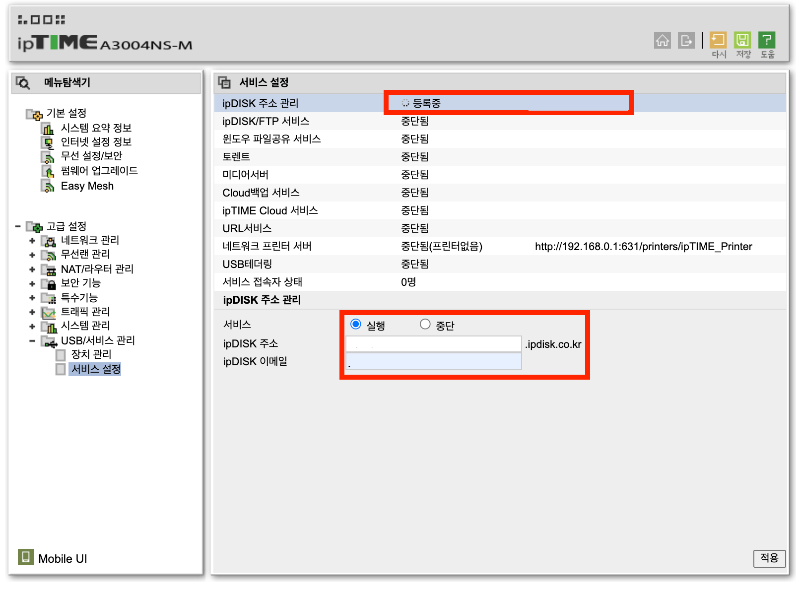Click the ipDISK 주소 input field

click(433, 344)
